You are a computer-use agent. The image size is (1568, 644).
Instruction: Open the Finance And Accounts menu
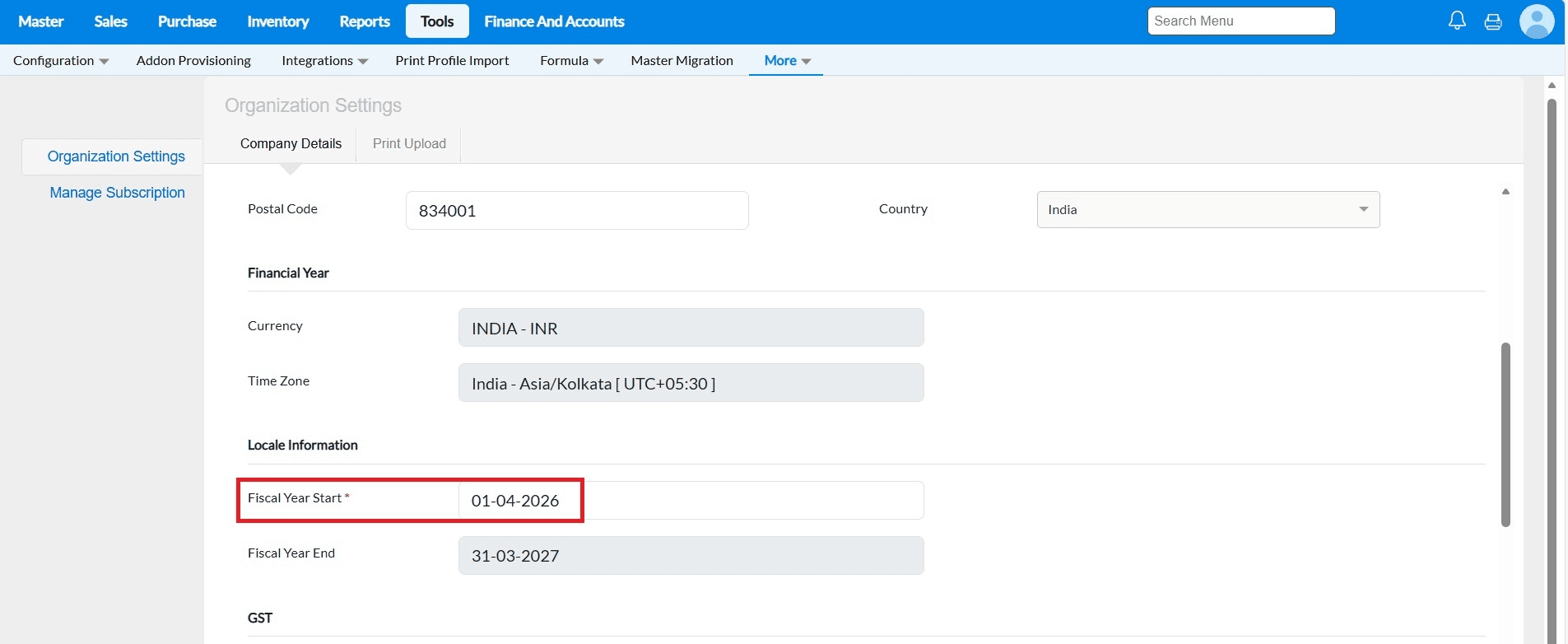[554, 21]
